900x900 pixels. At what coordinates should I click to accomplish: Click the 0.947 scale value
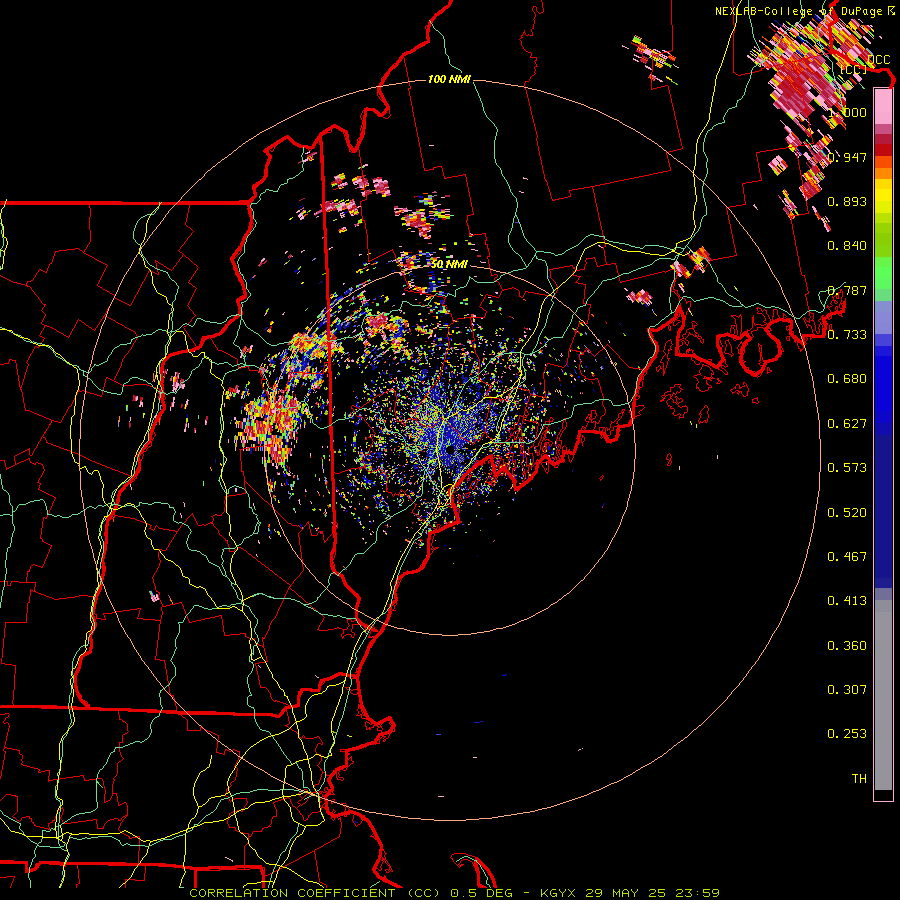point(847,157)
